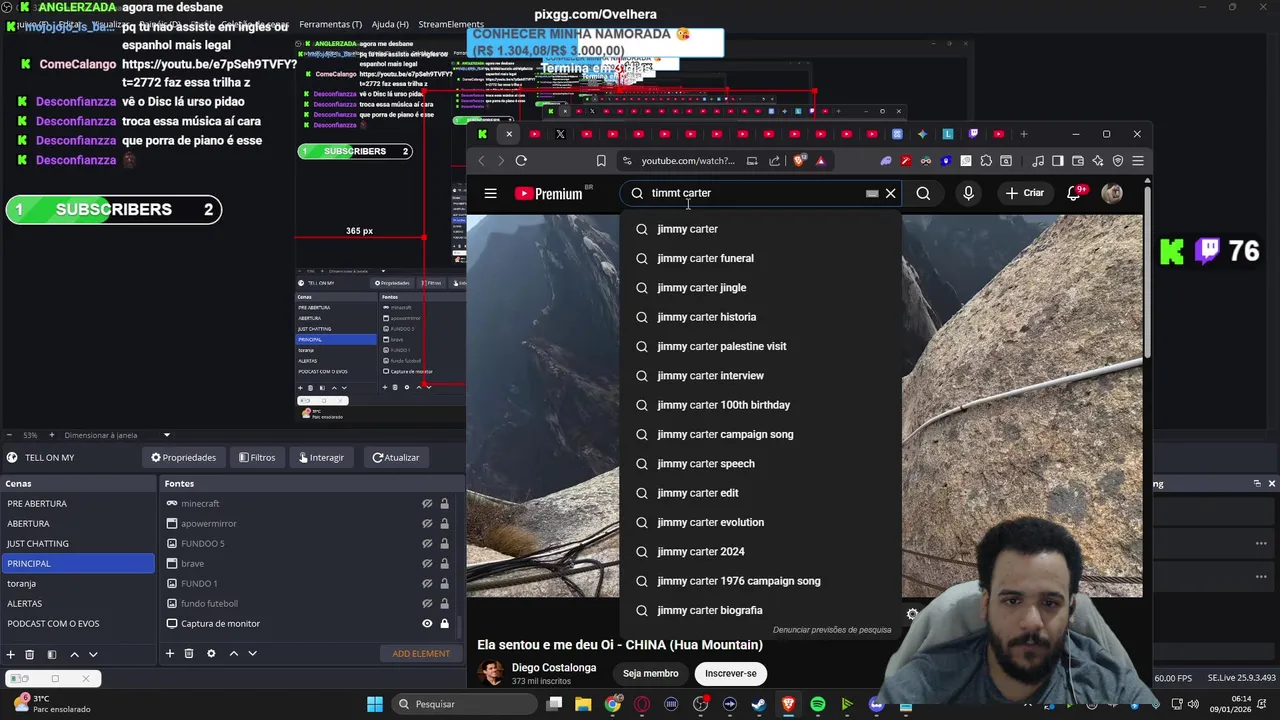The height and width of the screenshot is (720, 1280).
Task: Click the Atualizar button
Action: [396, 458]
